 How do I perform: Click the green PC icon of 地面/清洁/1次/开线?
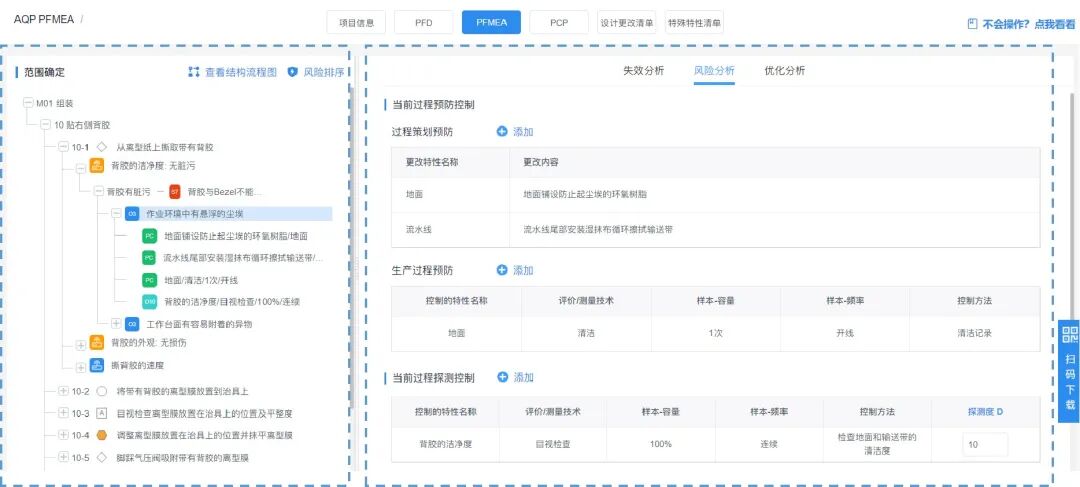(149, 280)
